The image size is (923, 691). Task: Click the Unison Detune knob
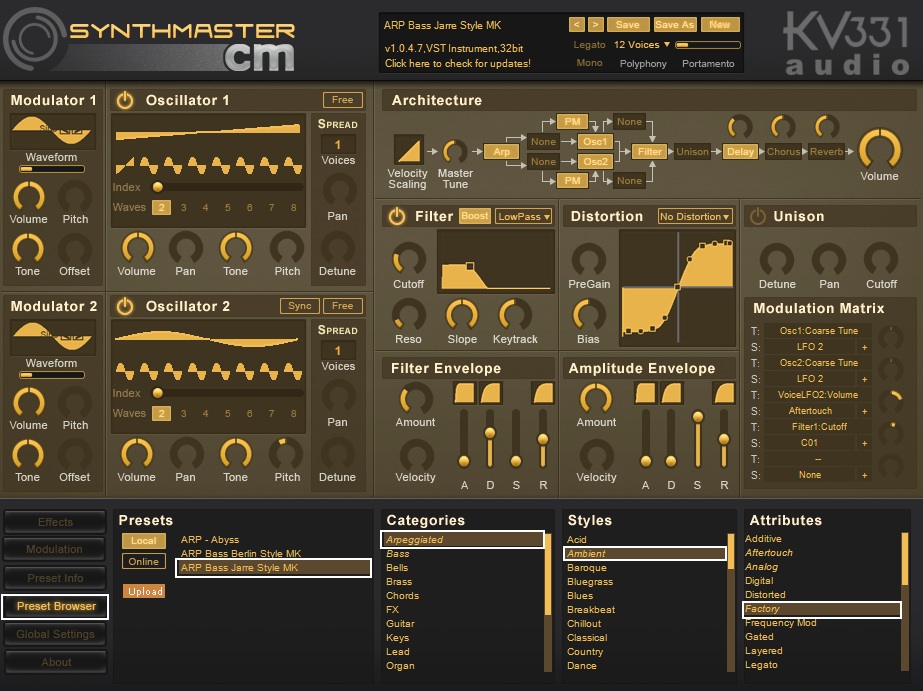pos(777,259)
